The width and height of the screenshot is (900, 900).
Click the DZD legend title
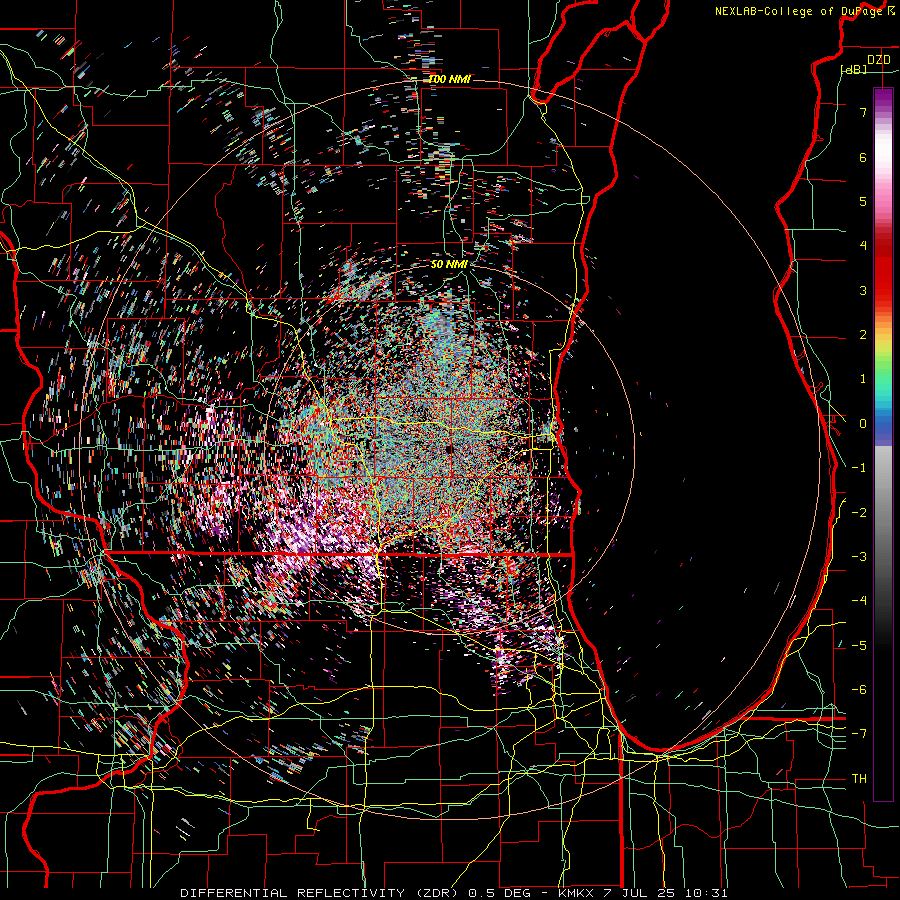coord(879,60)
